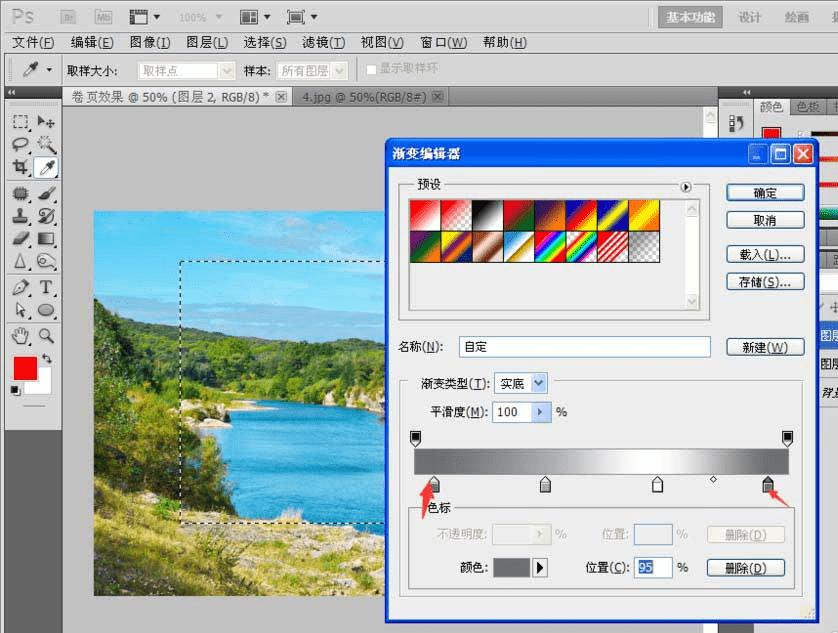This screenshot has height=633, width=838.
Task: Select the Crop tool
Action: (x=20, y=167)
